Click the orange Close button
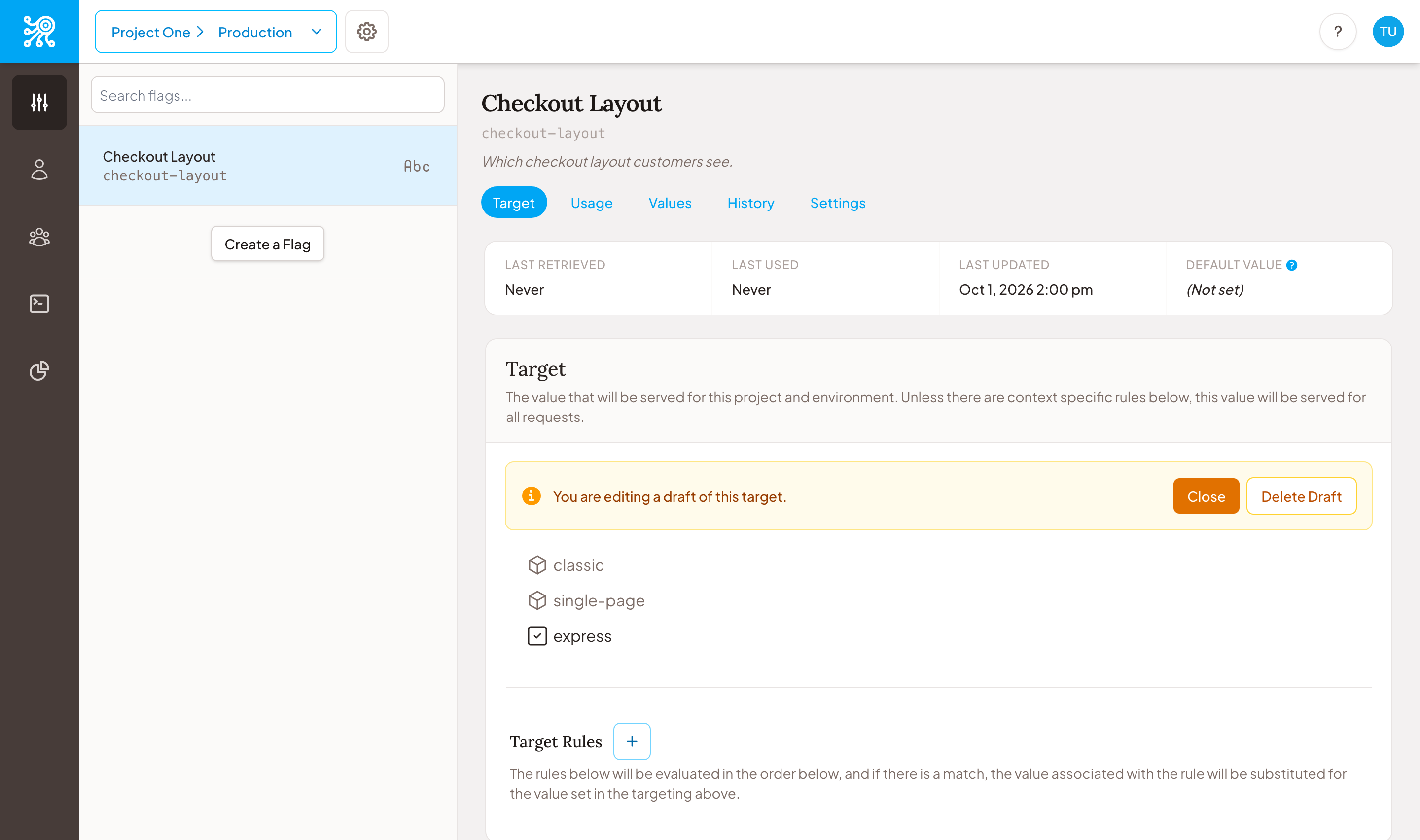This screenshot has width=1420, height=840. tap(1206, 496)
